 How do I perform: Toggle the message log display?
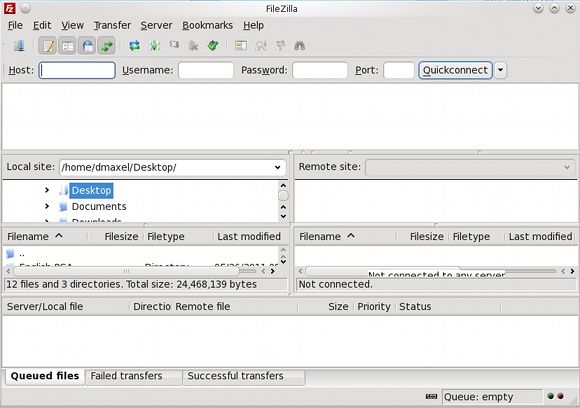click(48, 46)
